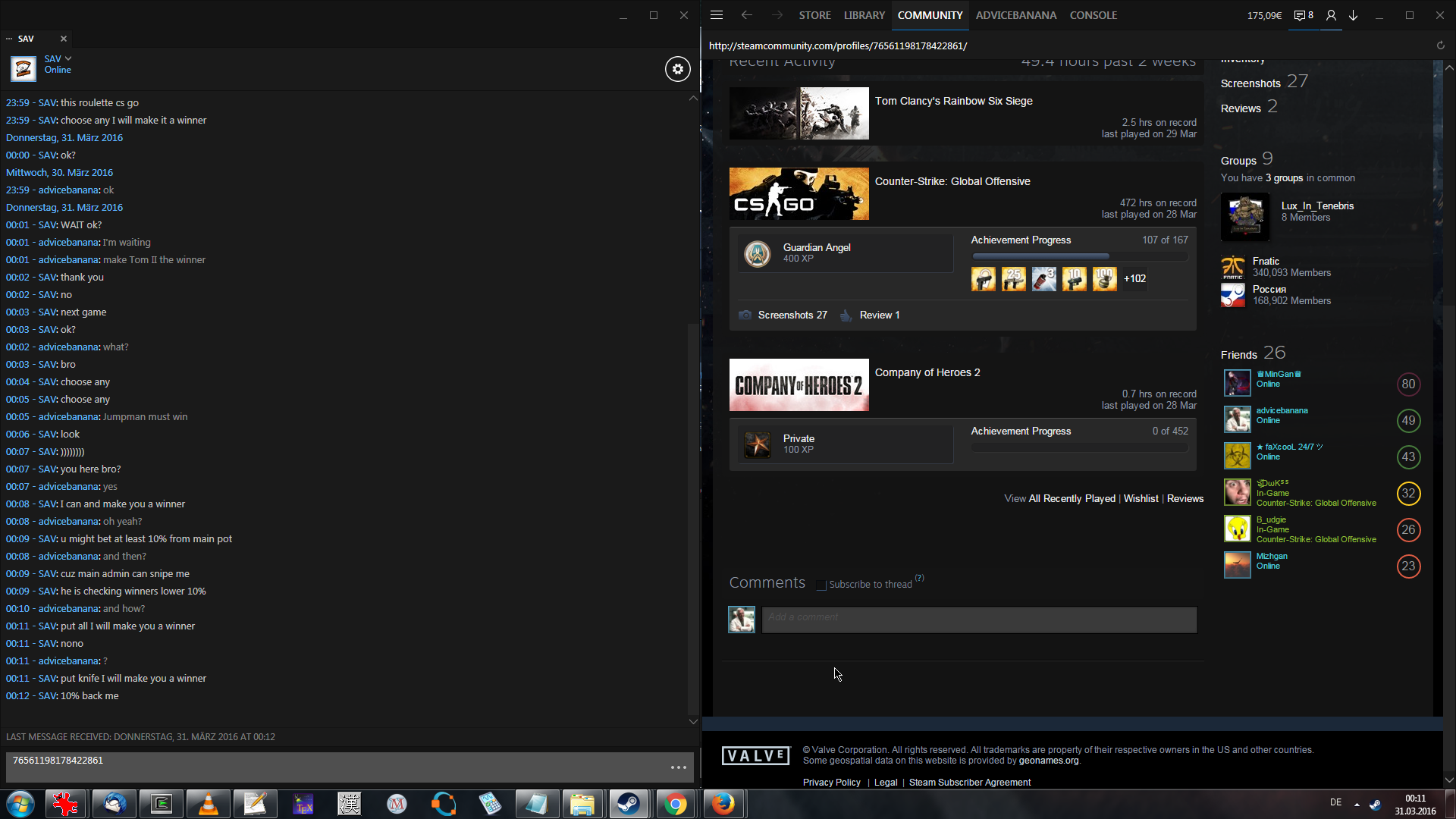
Task: Click the Add a comment field
Action: [979, 619]
